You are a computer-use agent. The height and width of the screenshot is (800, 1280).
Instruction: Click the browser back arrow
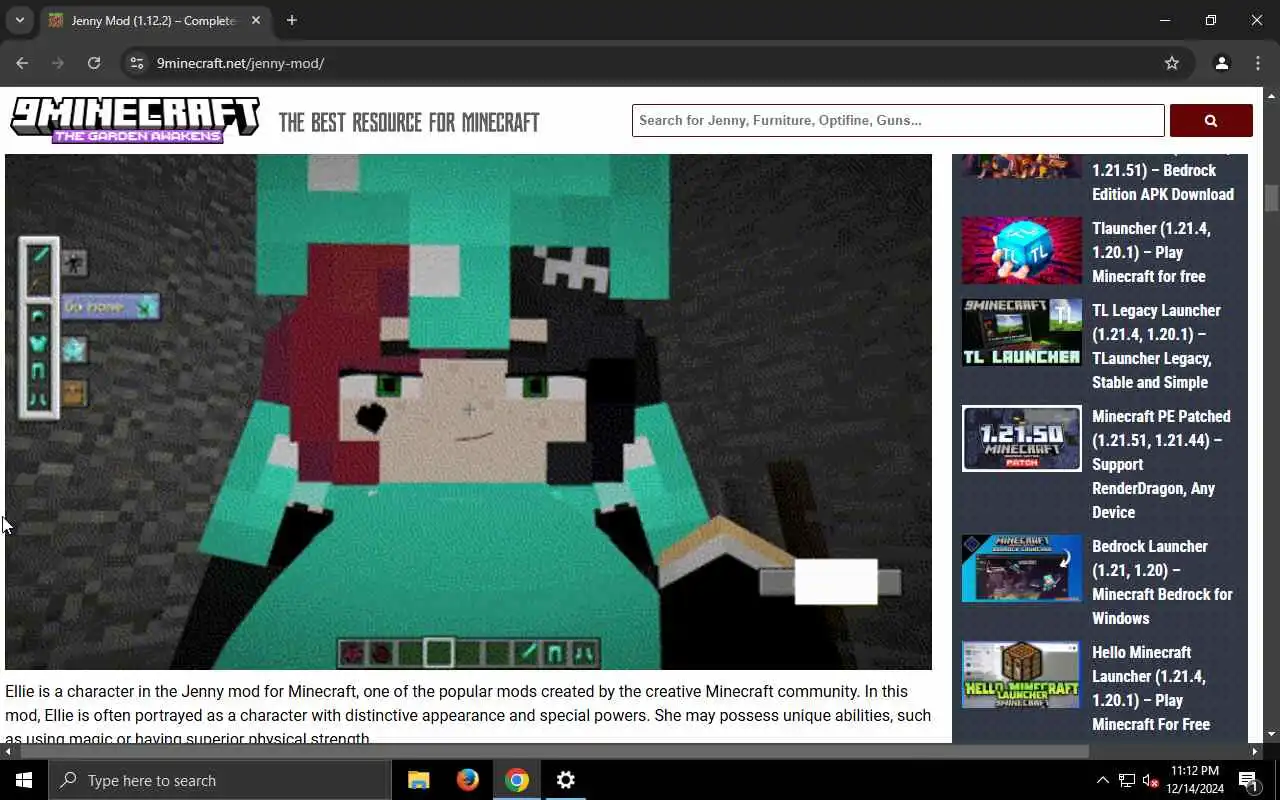[22, 63]
